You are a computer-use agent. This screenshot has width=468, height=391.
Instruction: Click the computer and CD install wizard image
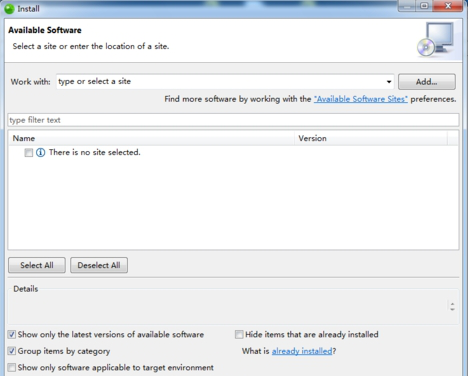click(435, 39)
